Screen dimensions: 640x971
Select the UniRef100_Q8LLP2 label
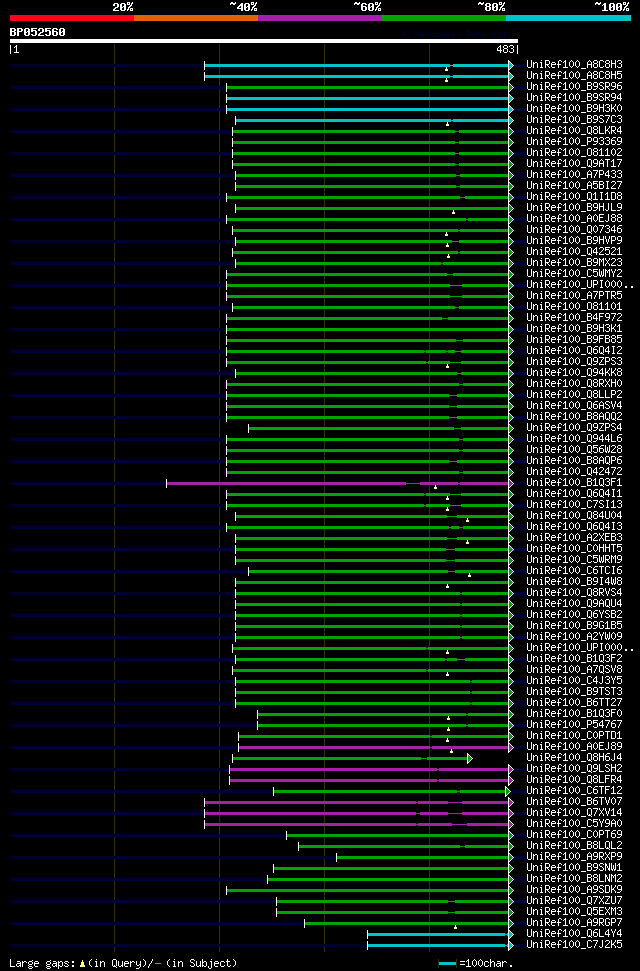click(574, 394)
